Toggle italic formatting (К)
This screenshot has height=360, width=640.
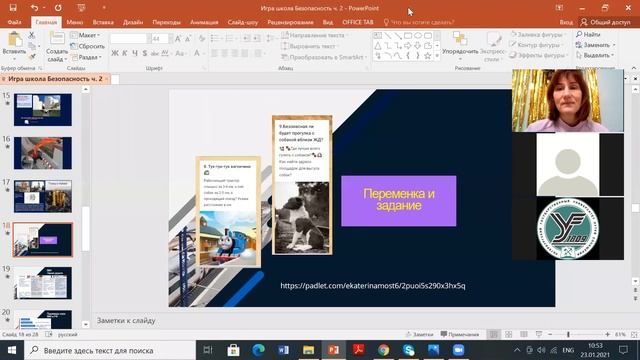[x=124, y=53]
